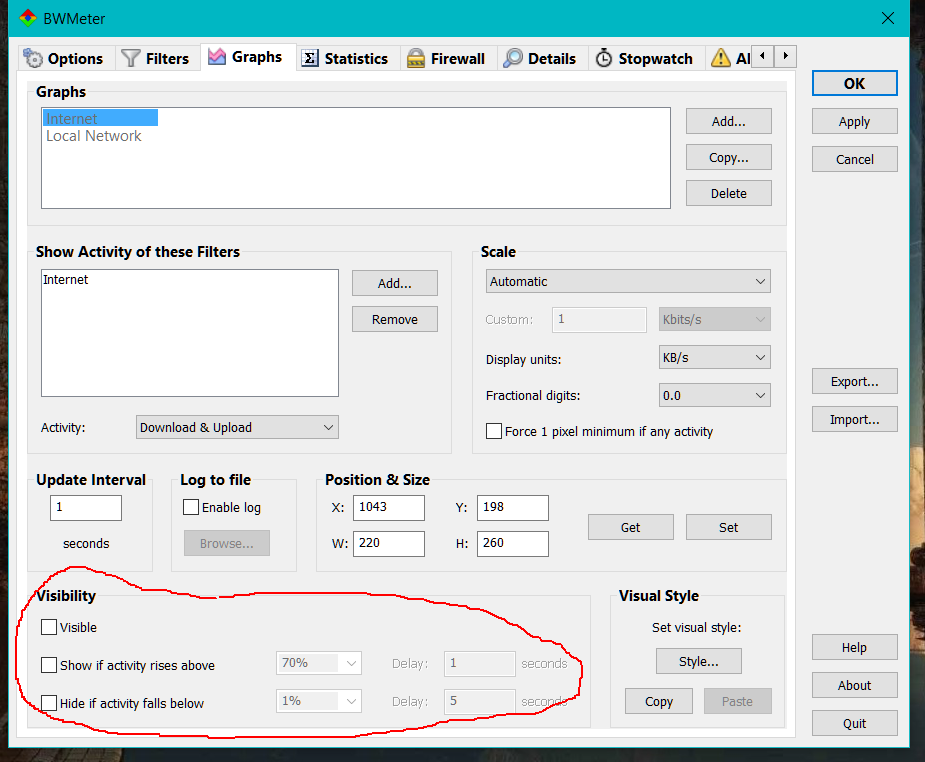Click the Statistics tab sigma icon
This screenshot has width=925, height=762.
tap(310, 58)
